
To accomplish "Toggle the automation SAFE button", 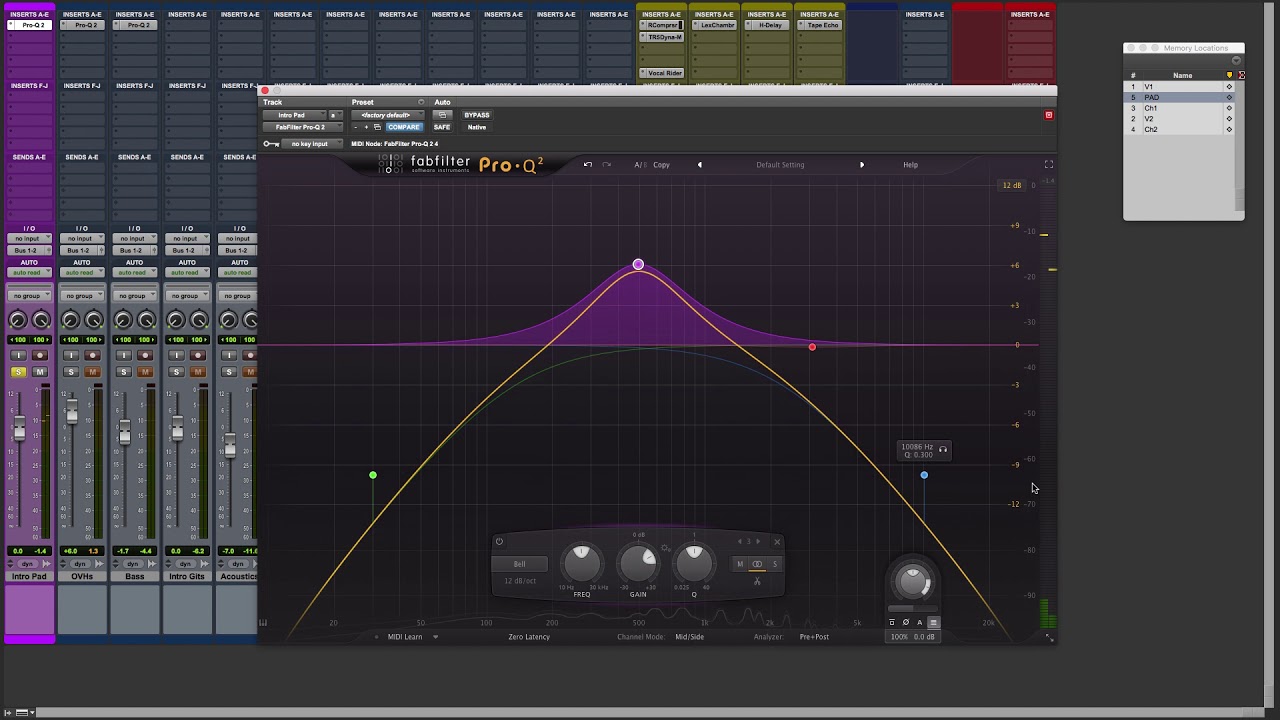I will click(442, 127).
